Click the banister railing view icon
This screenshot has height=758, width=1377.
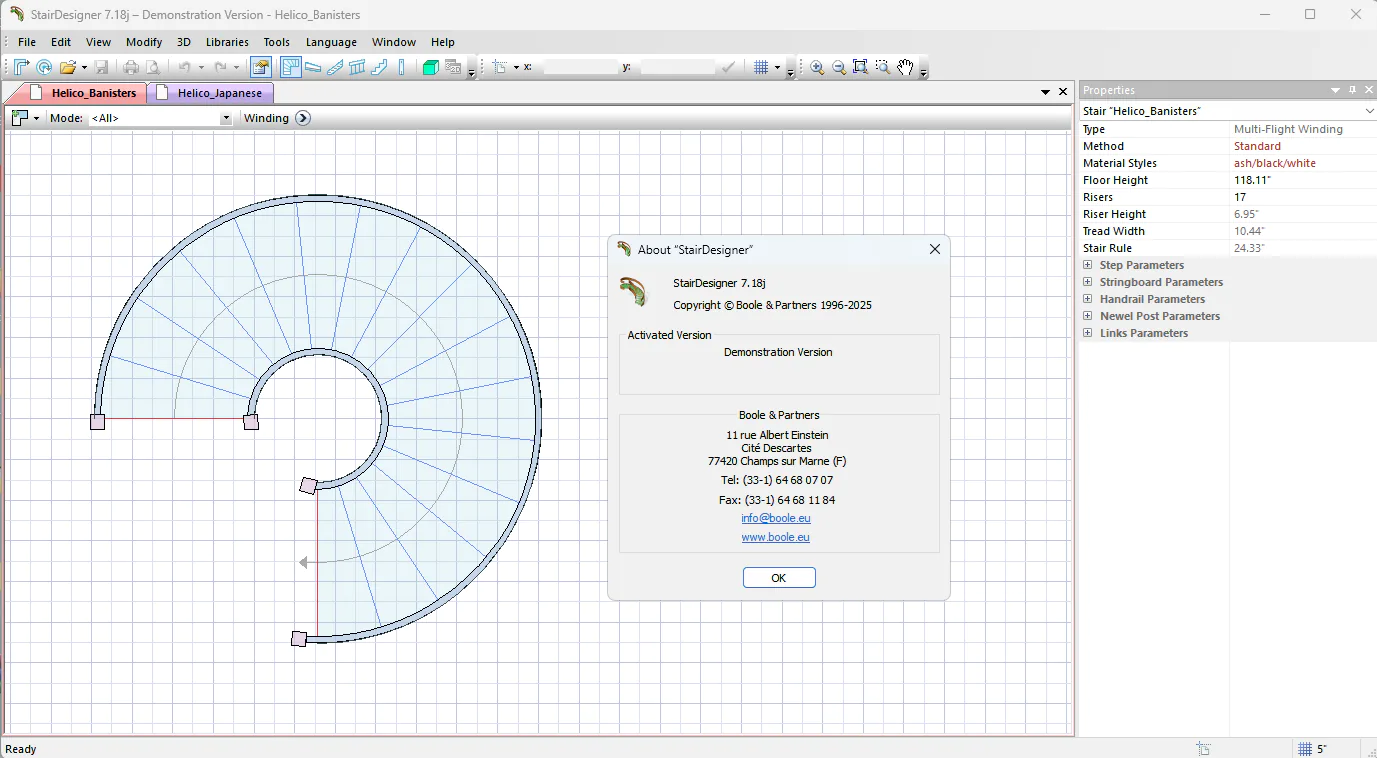coord(357,67)
